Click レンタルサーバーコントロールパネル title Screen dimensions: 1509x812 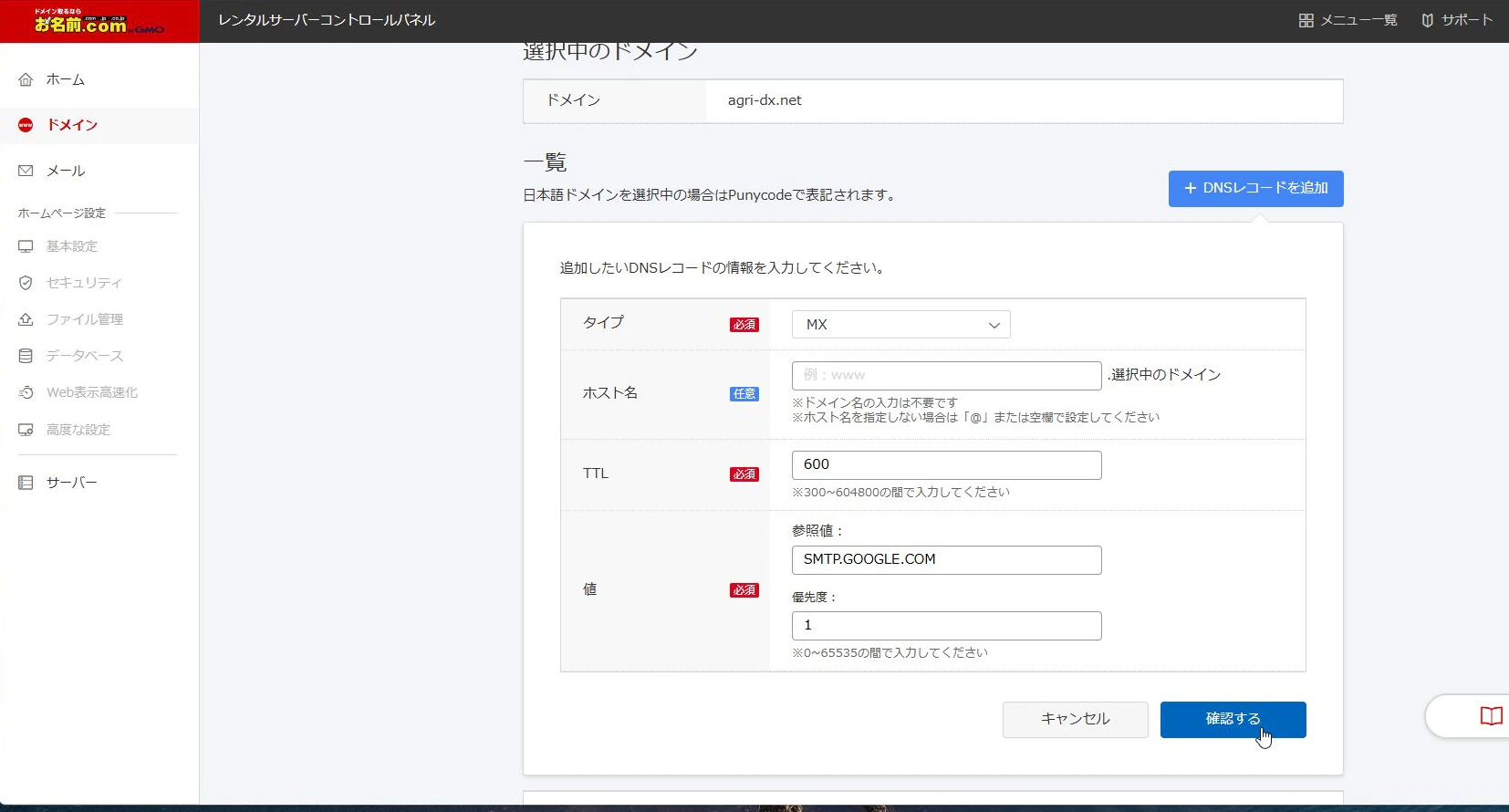327,20
